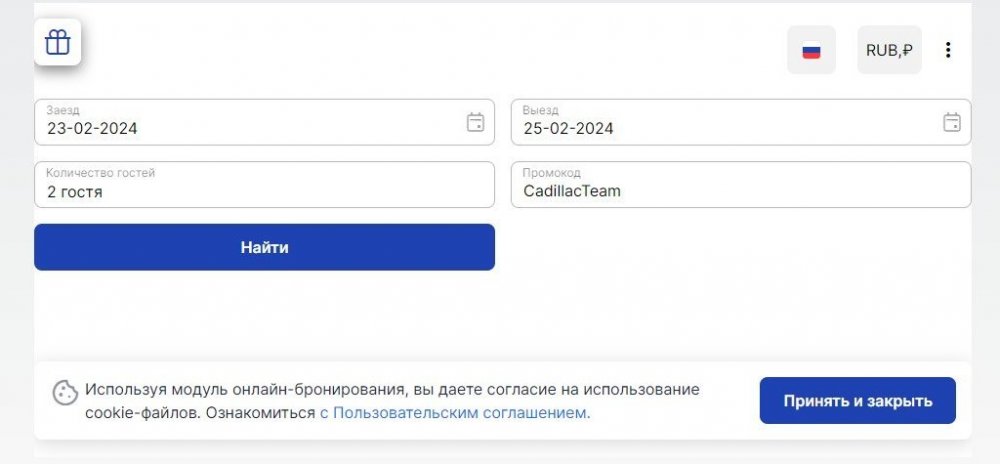Open the three-dot more options menu
1000x464 pixels.
pos(948,50)
